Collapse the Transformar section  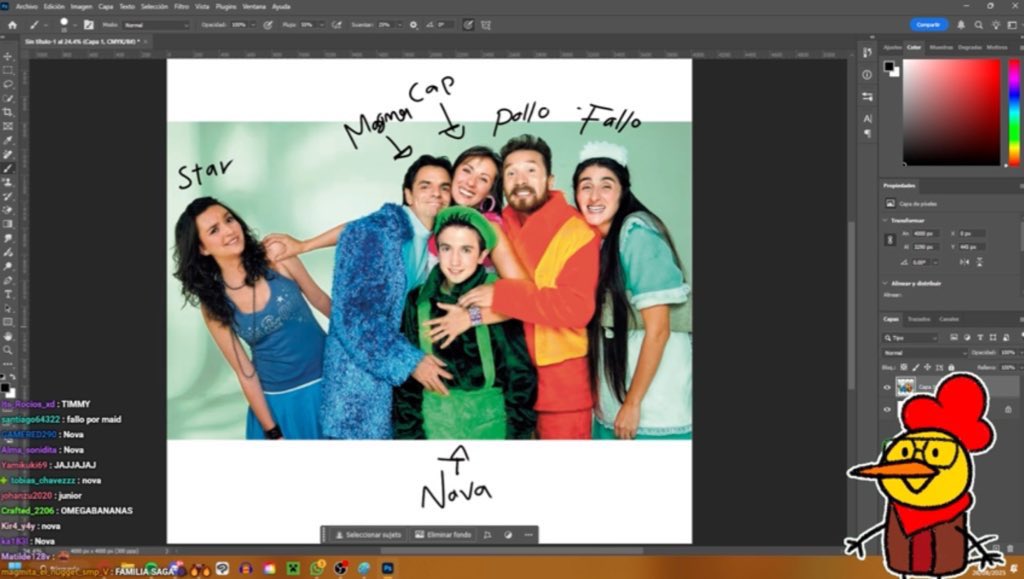tap(886, 221)
